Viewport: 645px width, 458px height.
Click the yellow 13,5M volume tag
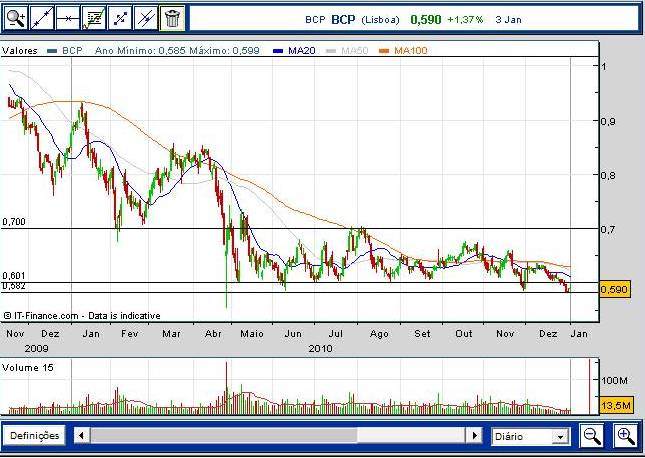[x=616, y=406]
